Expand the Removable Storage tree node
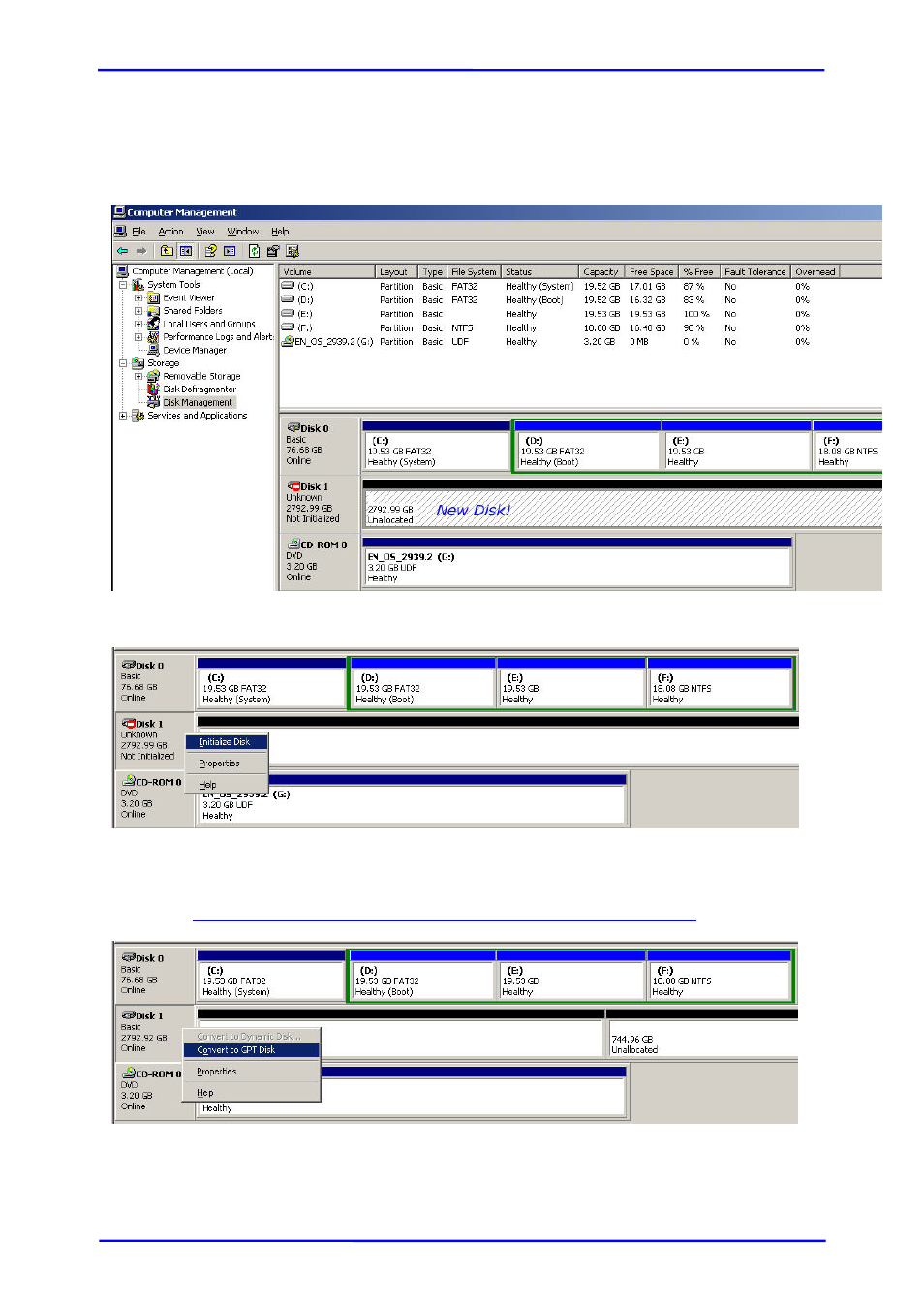924x1308 pixels. 139,376
